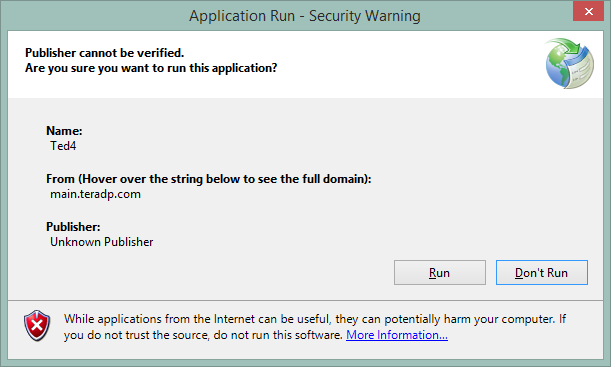Click the main.teradp.com domain string

95,194
